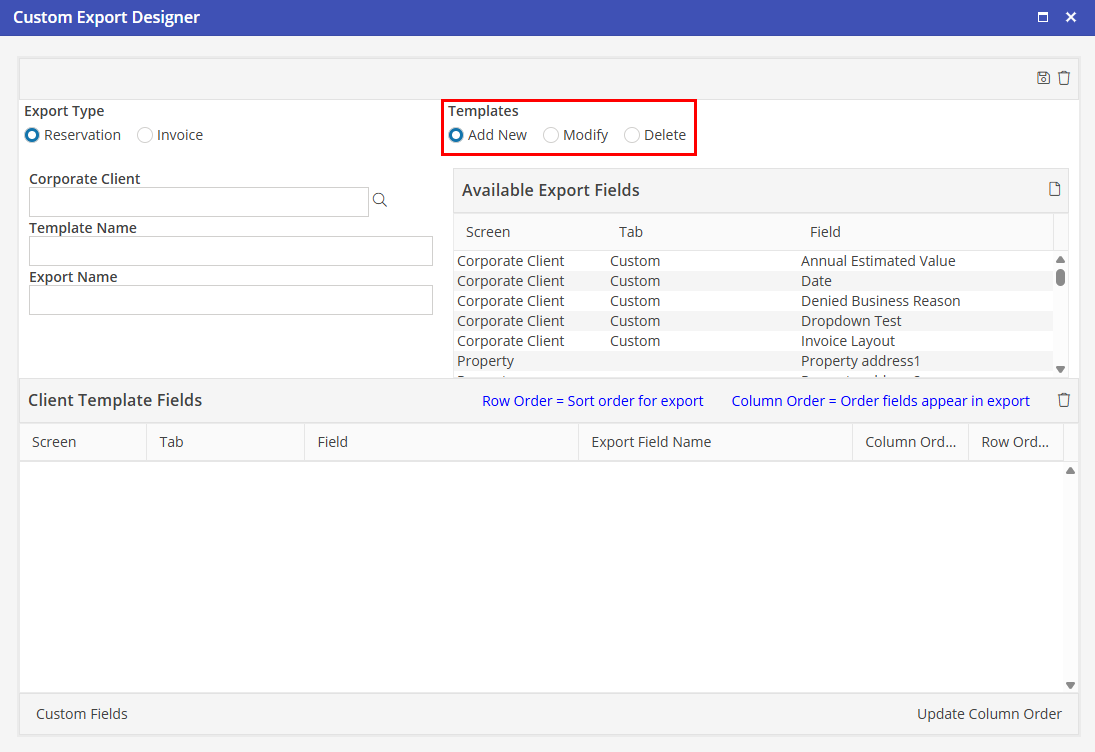1095x752 pixels.
Task: Close the Custom Export Designer window
Action: 1071,18
